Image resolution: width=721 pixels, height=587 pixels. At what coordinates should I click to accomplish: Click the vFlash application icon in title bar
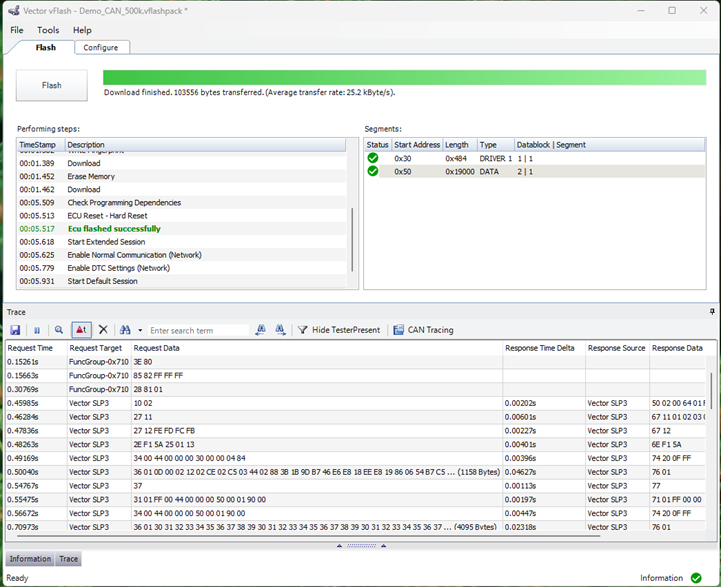tap(14, 10)
